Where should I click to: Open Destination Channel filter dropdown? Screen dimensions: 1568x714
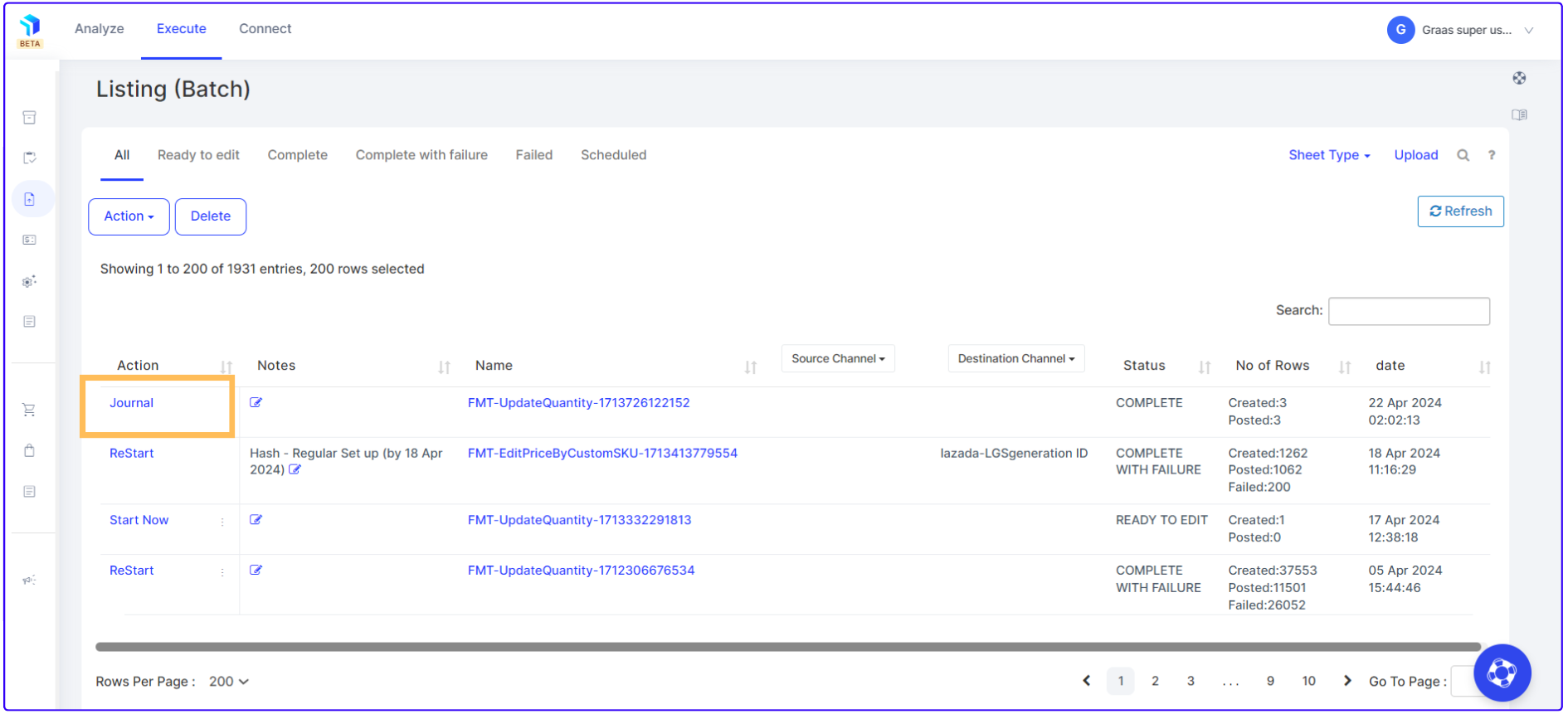[1016, 358]
